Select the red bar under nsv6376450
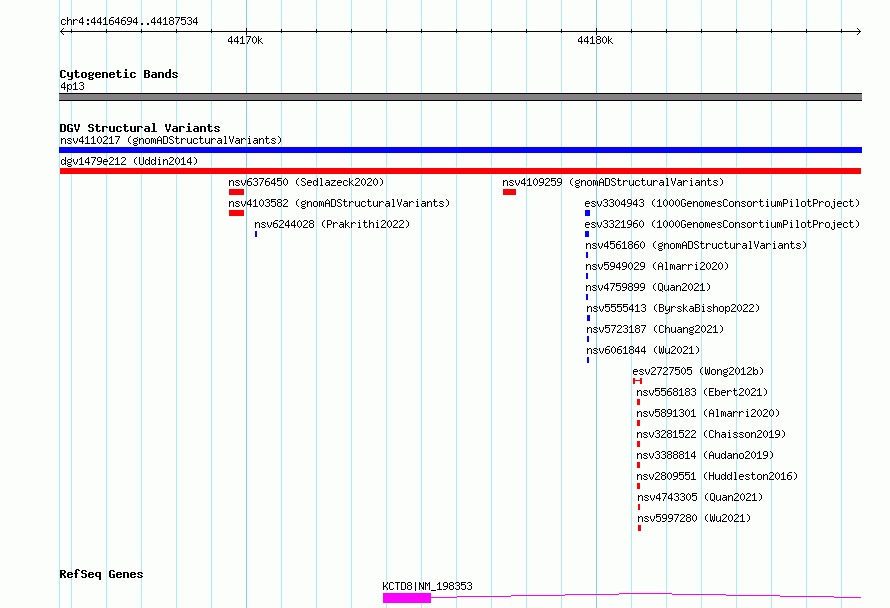This screenshot has height=608, width=890. tap(237, 192)
